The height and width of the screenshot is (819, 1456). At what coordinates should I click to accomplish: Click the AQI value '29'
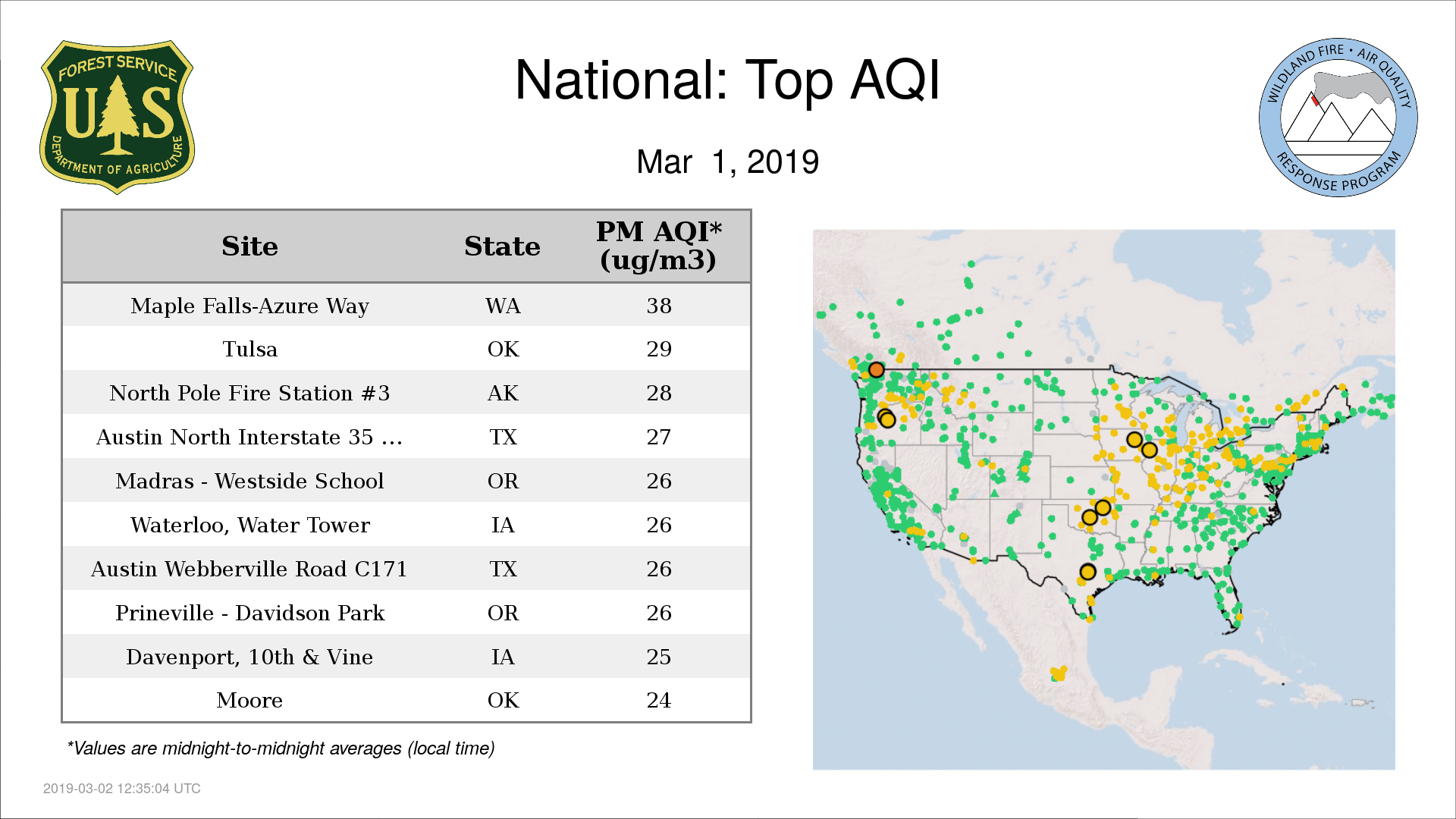pos(659,350)
